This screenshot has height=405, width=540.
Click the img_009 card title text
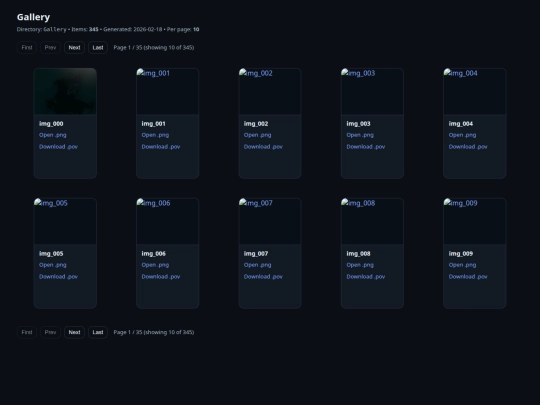tap(461, 253)
